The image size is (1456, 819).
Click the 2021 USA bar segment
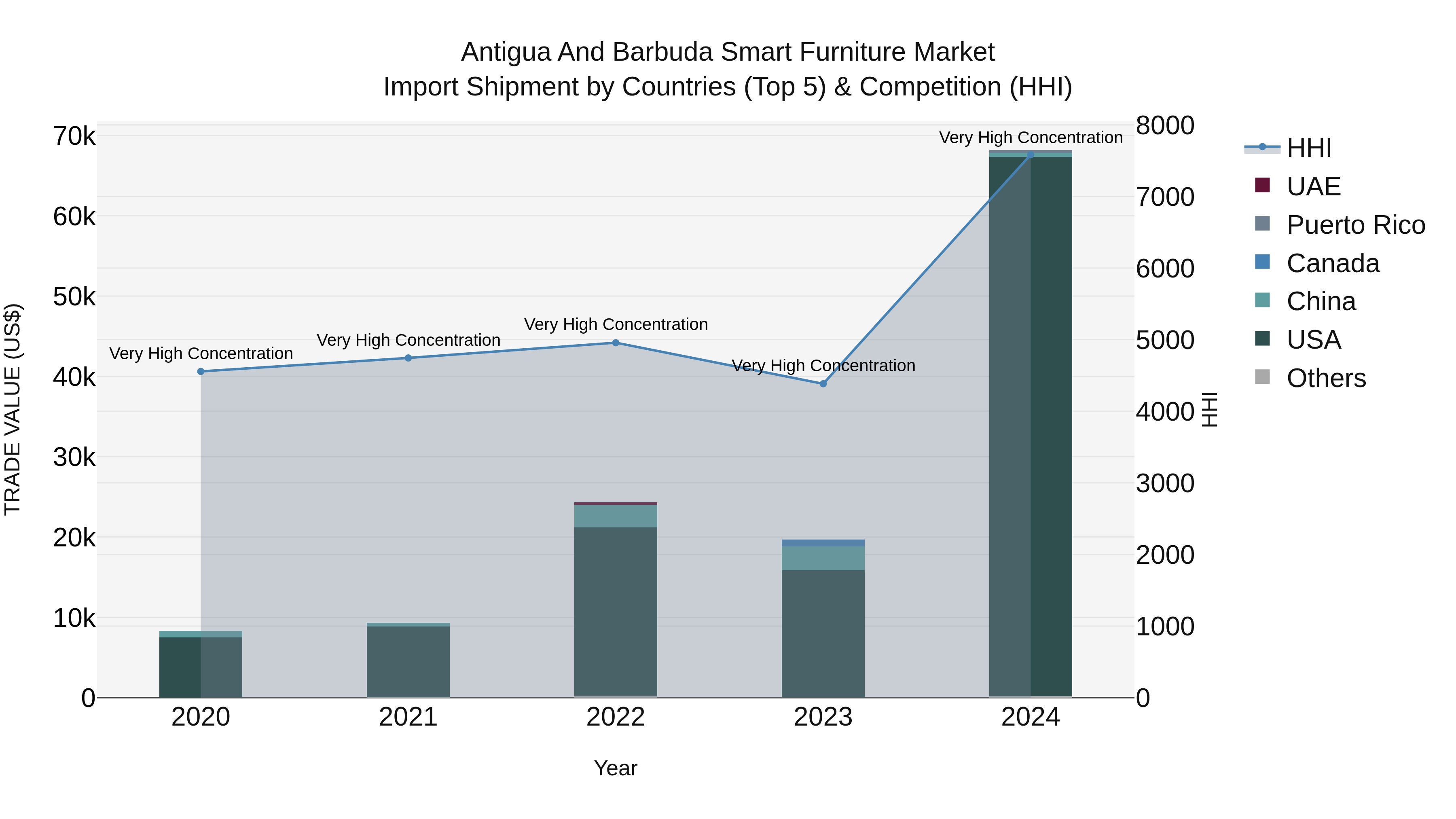point(408,661)
